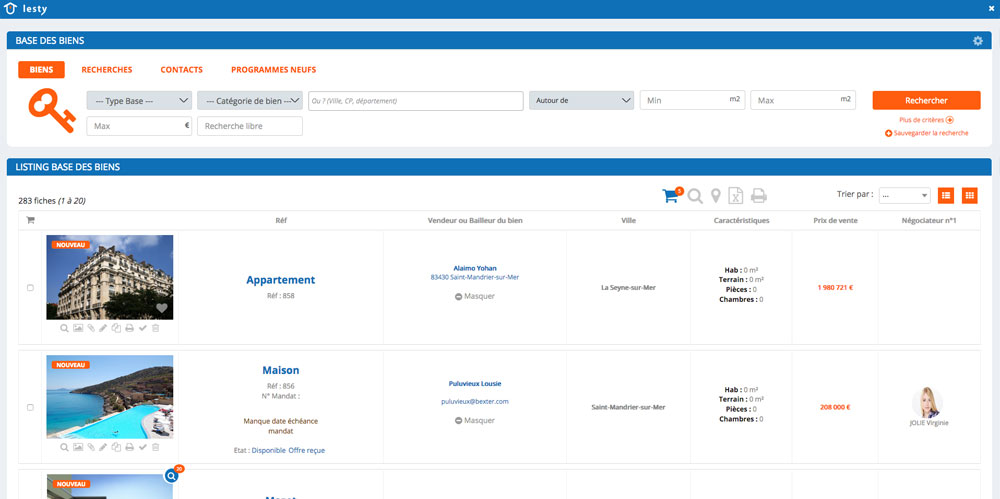Image resolution: width=1000 pixels, height=499 pixels.
Task: Open contact Puluvieux Lousie link
Action: (474, 384)
